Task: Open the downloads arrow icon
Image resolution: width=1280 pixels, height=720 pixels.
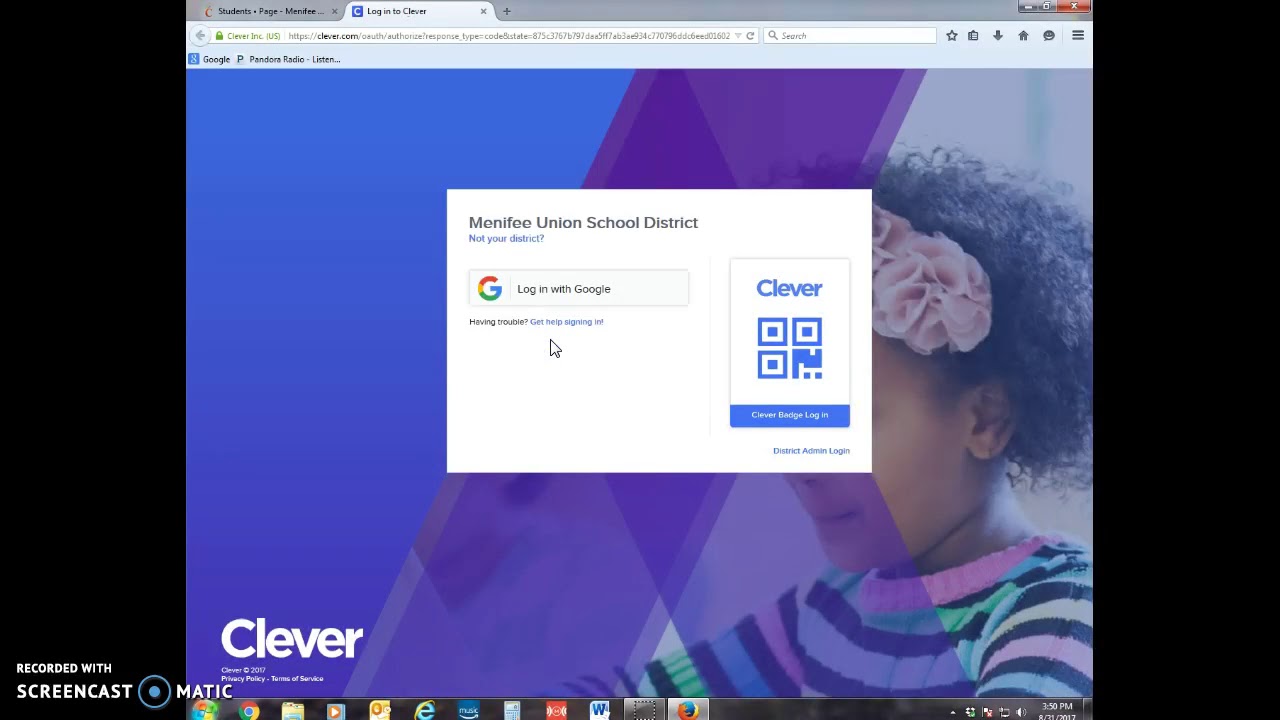Action: click(x=998, y=36)
